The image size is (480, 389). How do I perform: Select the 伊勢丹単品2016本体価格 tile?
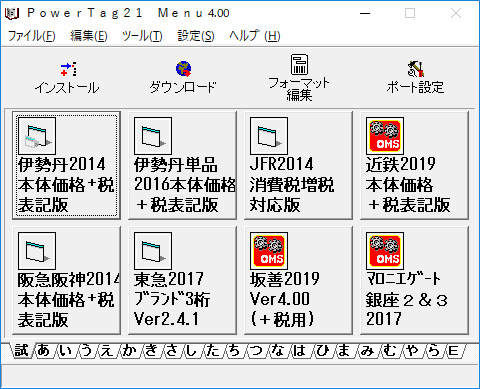pyautogui.click(x=182, y=166)
